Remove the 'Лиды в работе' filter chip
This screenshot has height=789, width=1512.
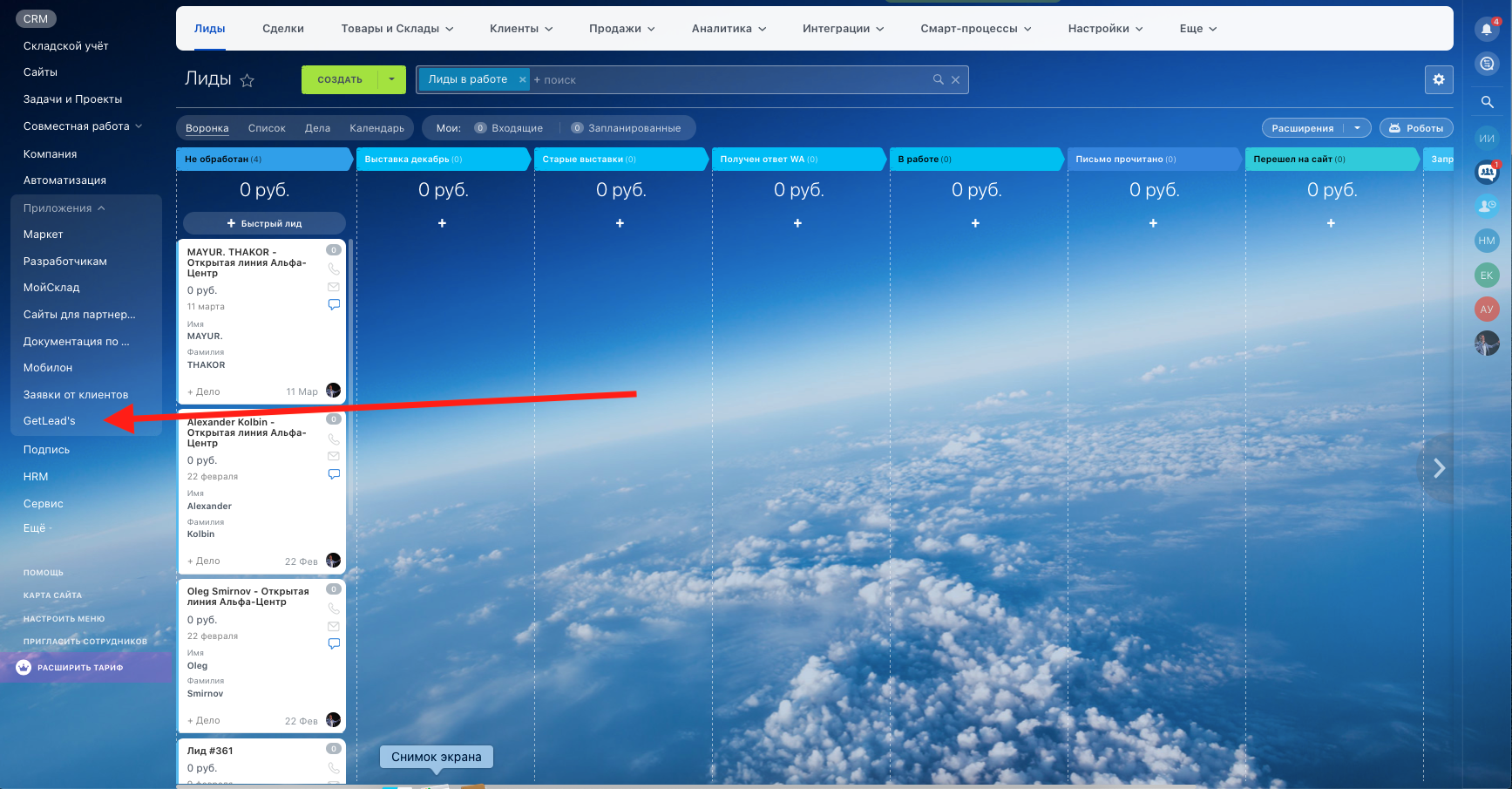tap(523, 79)
